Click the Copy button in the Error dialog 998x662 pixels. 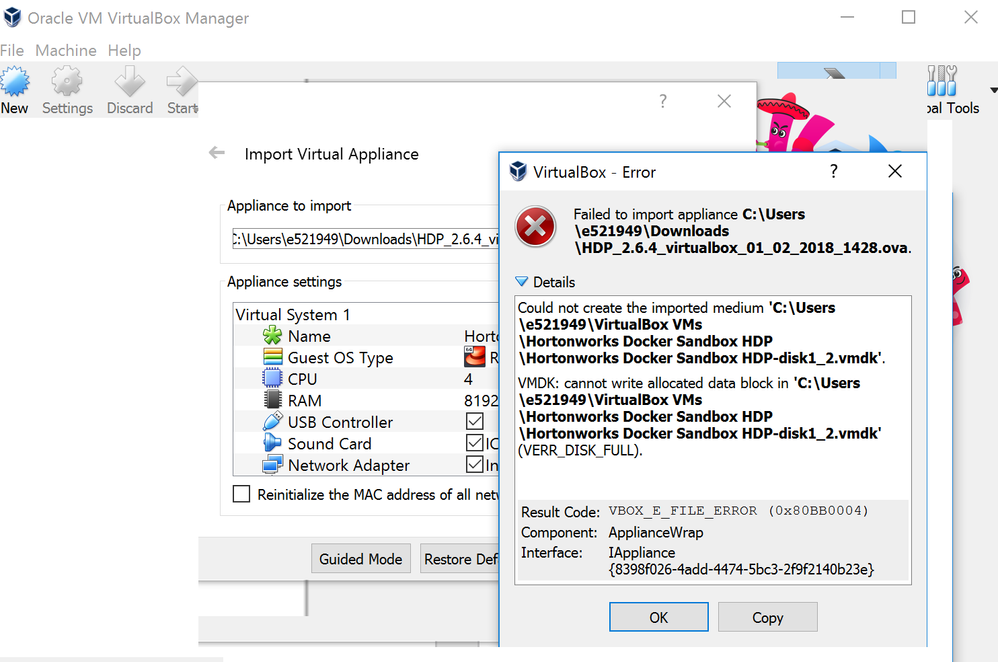pyautogui.click(x=768, y=617)
